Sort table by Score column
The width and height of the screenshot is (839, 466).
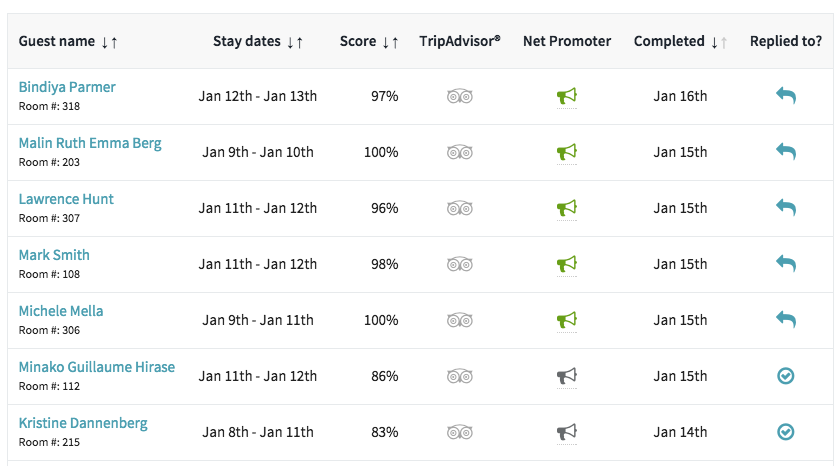coord(369,41)
